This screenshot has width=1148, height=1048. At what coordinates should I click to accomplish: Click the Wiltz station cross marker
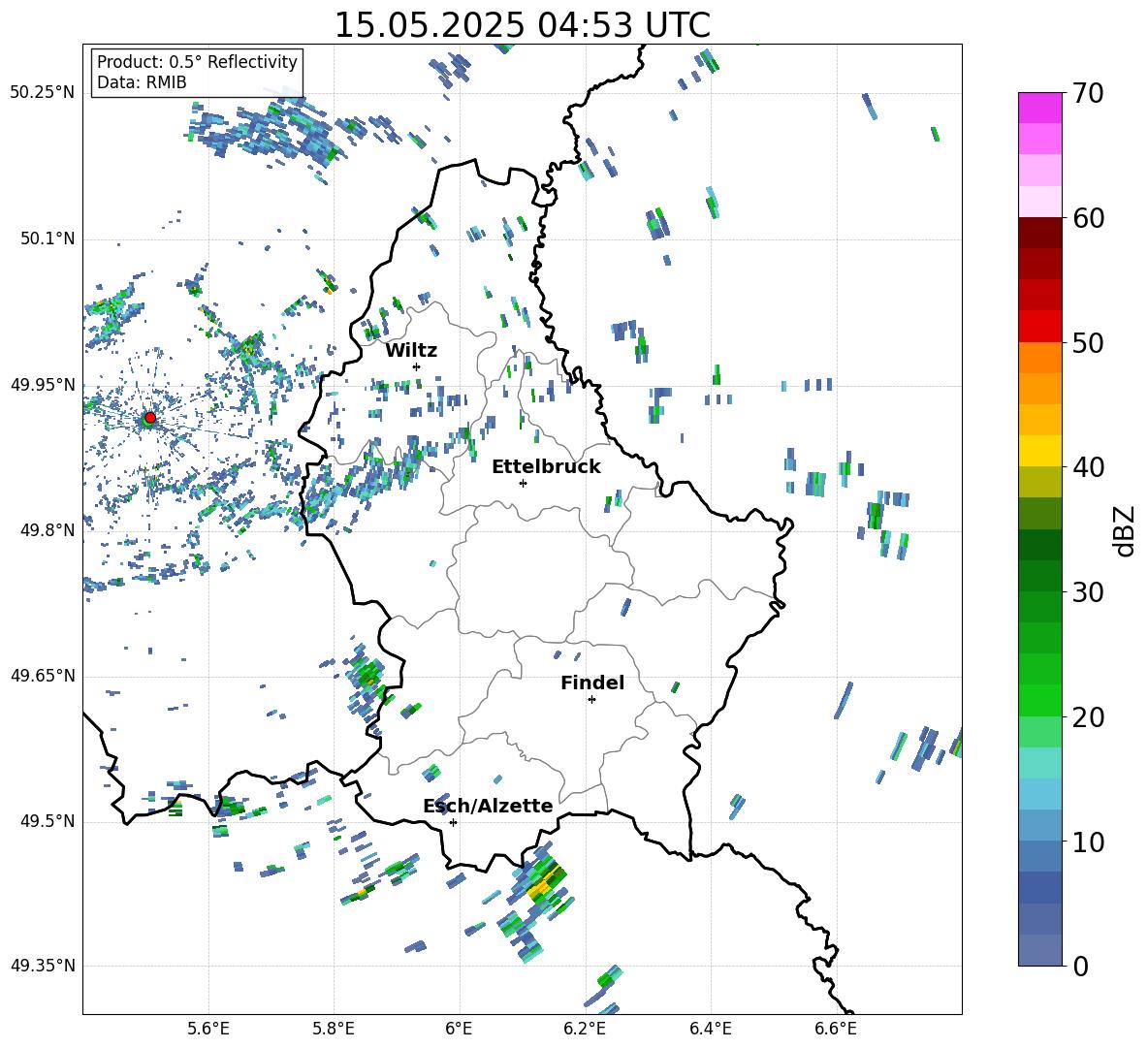point(417,366)
